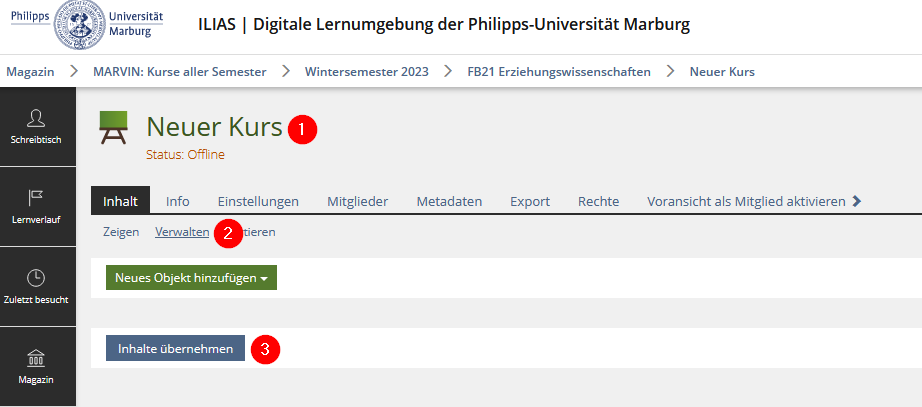This screenshot has height=407, width=922.
Task: Open the Lernverlauf flag icon
Action: point(36,198)
